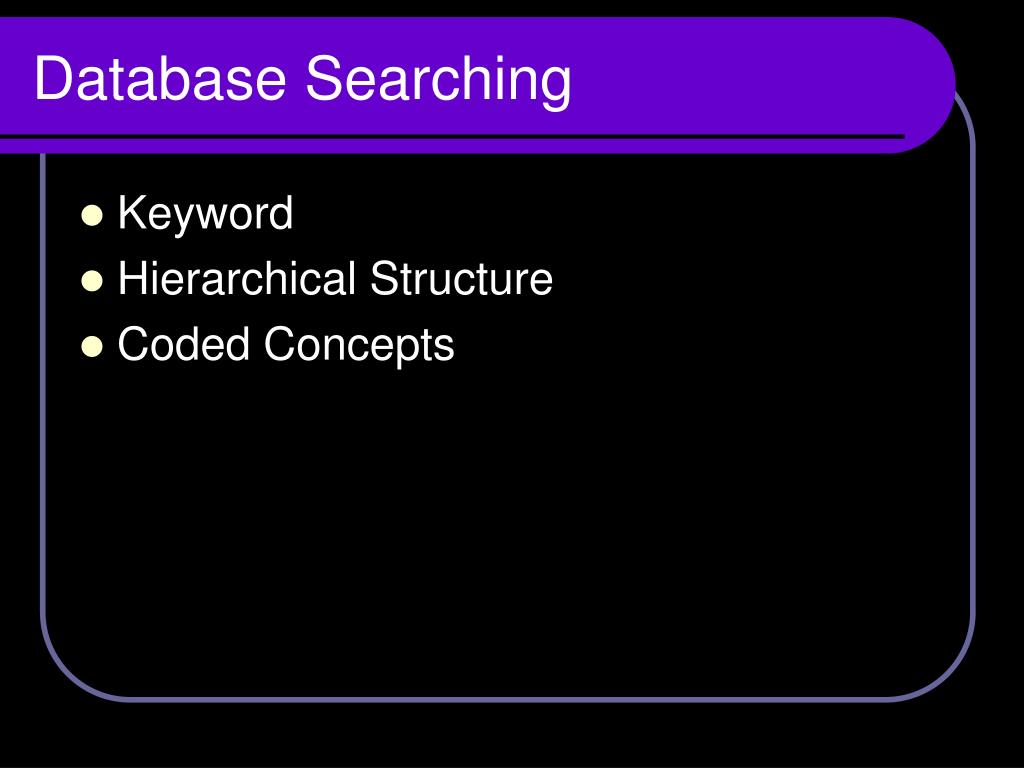Click the rounded end of the purple banner

click(x=927, y=85)
